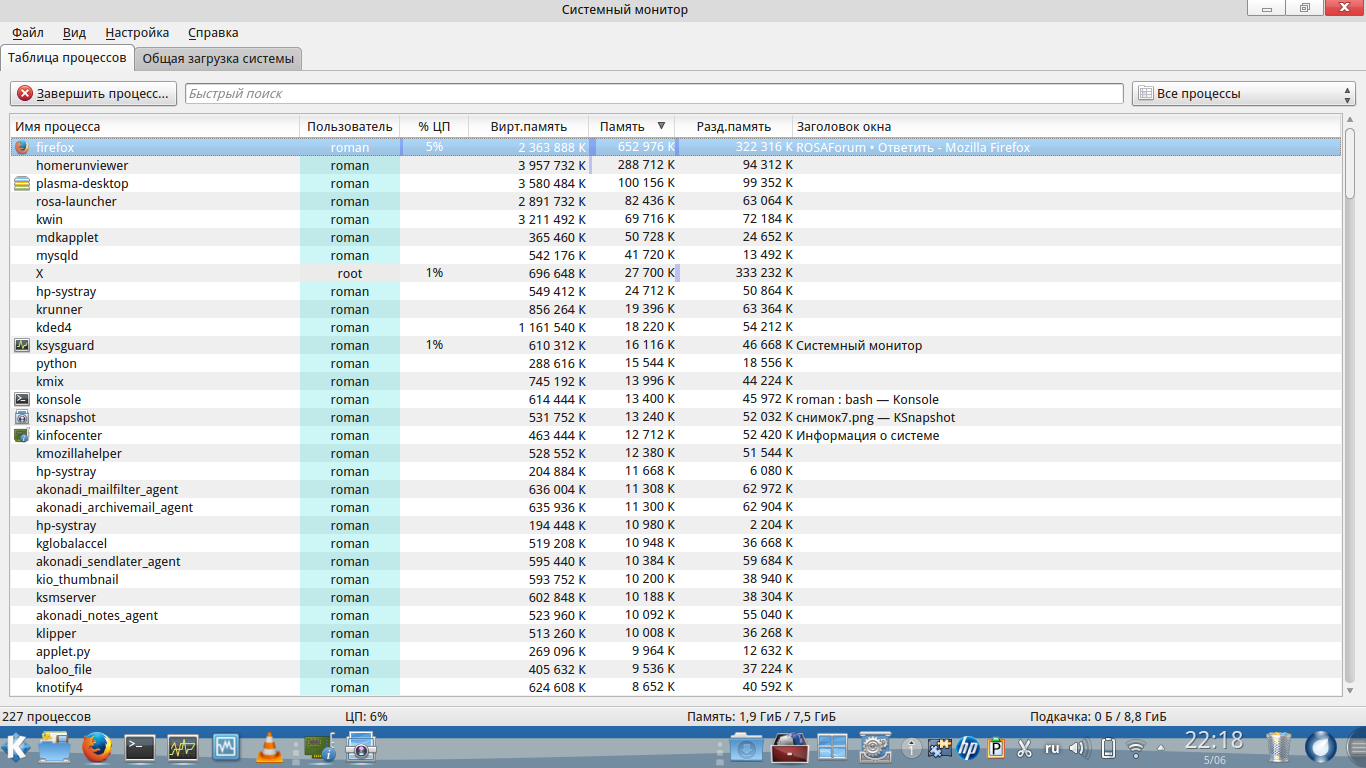Click the root user cell for X
The image size is (1366, 768).
350,273
